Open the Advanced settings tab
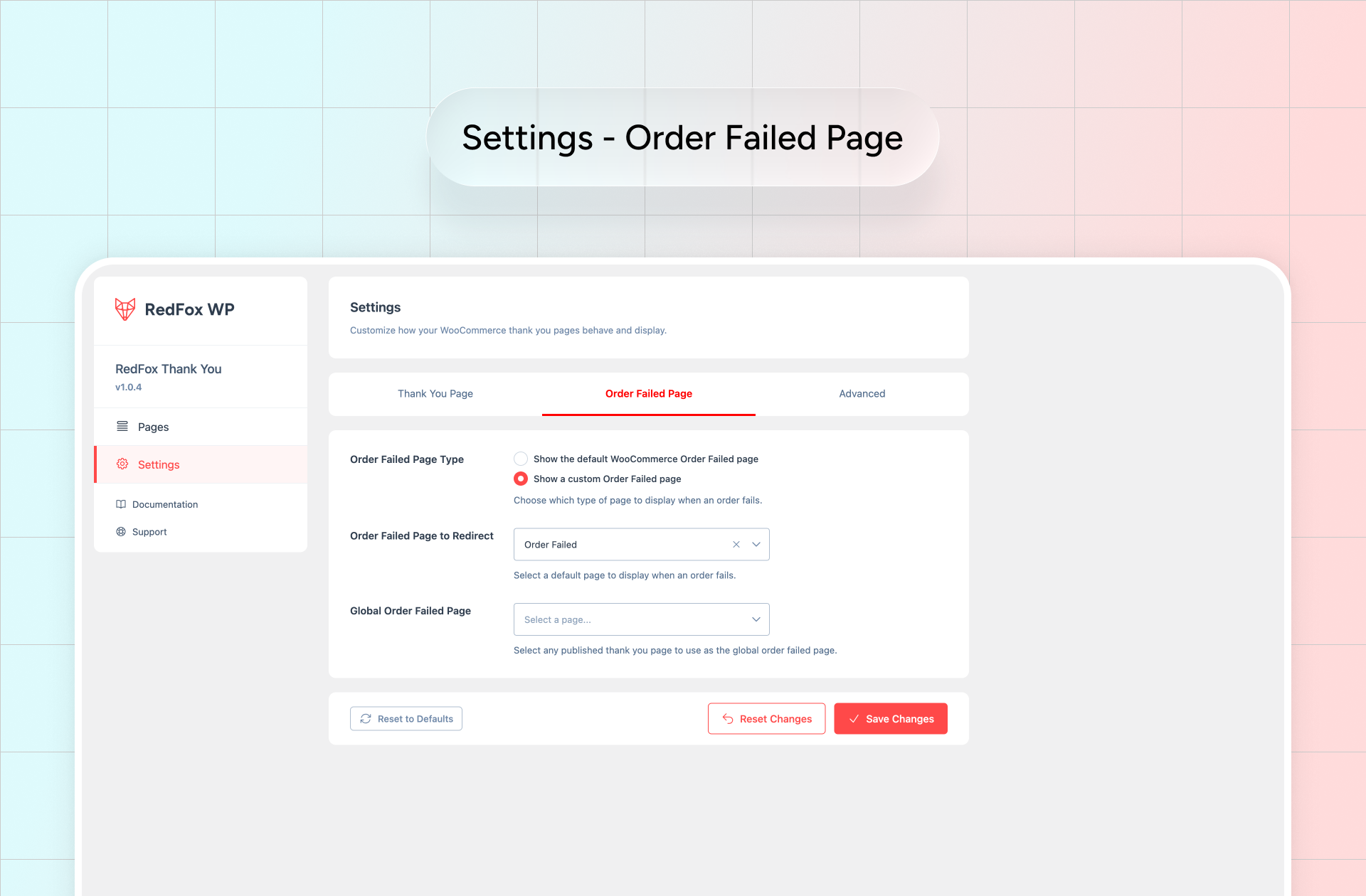The width and height of the screenshot is (1366, 896). (x=862, y=393)
